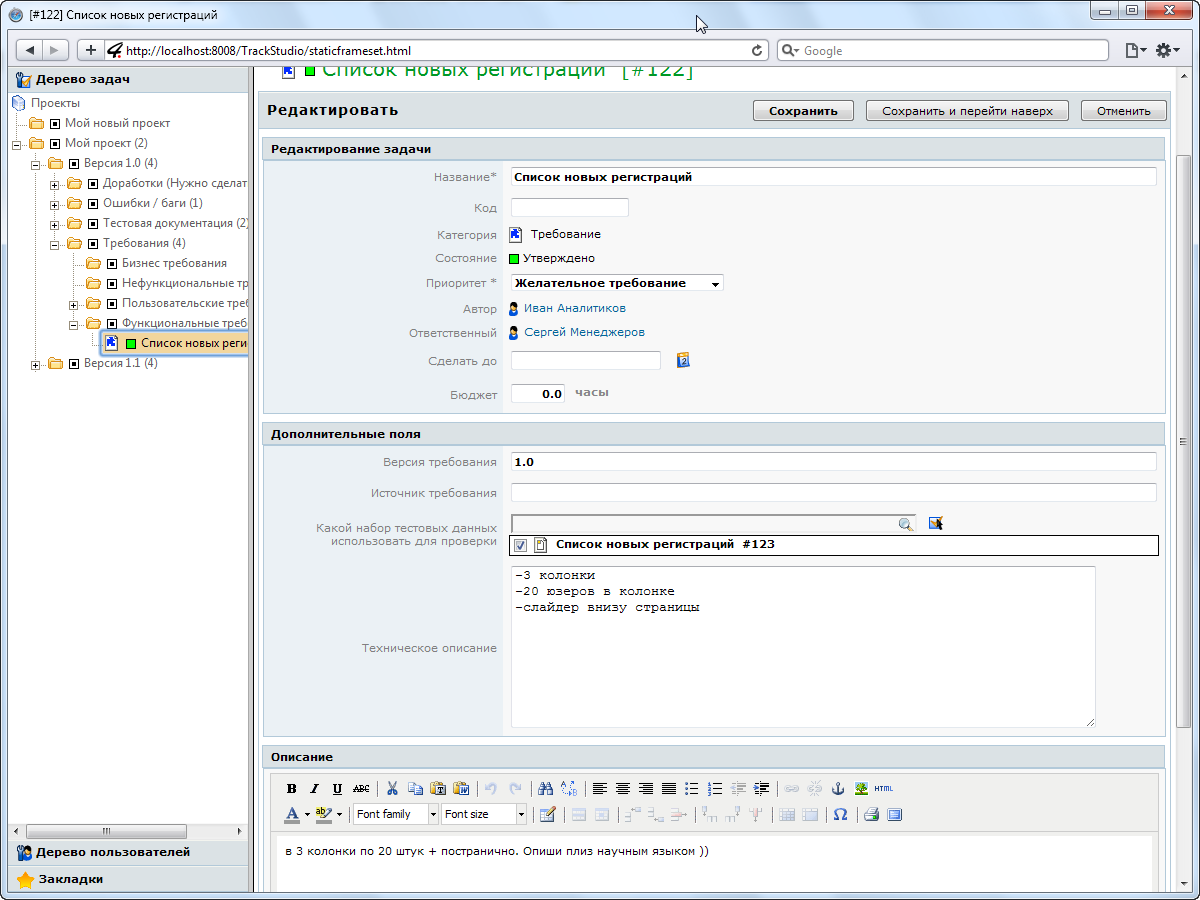Print description with printer icon
Viewport: 1200px width, 900px height.
tap(871, 814)
